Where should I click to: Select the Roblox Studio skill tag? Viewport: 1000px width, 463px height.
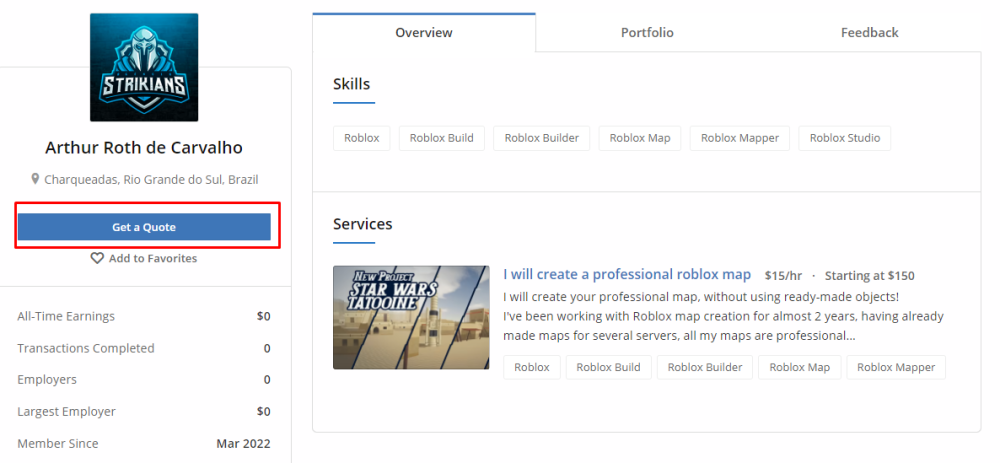844,138
